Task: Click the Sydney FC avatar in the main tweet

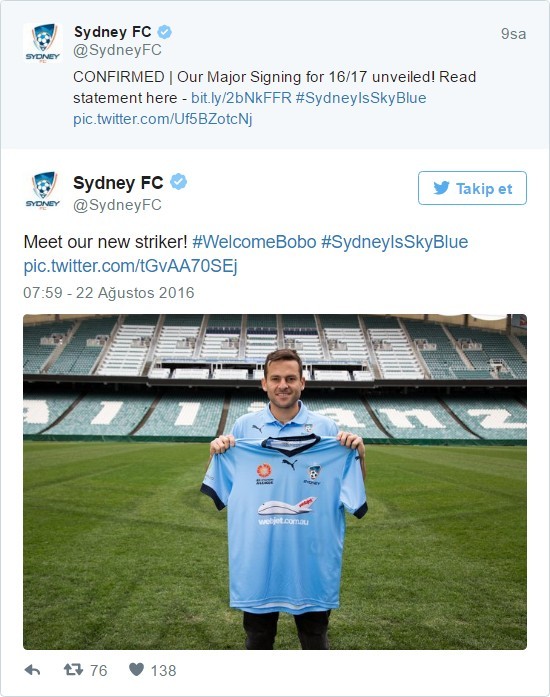Action: (43, 190)
